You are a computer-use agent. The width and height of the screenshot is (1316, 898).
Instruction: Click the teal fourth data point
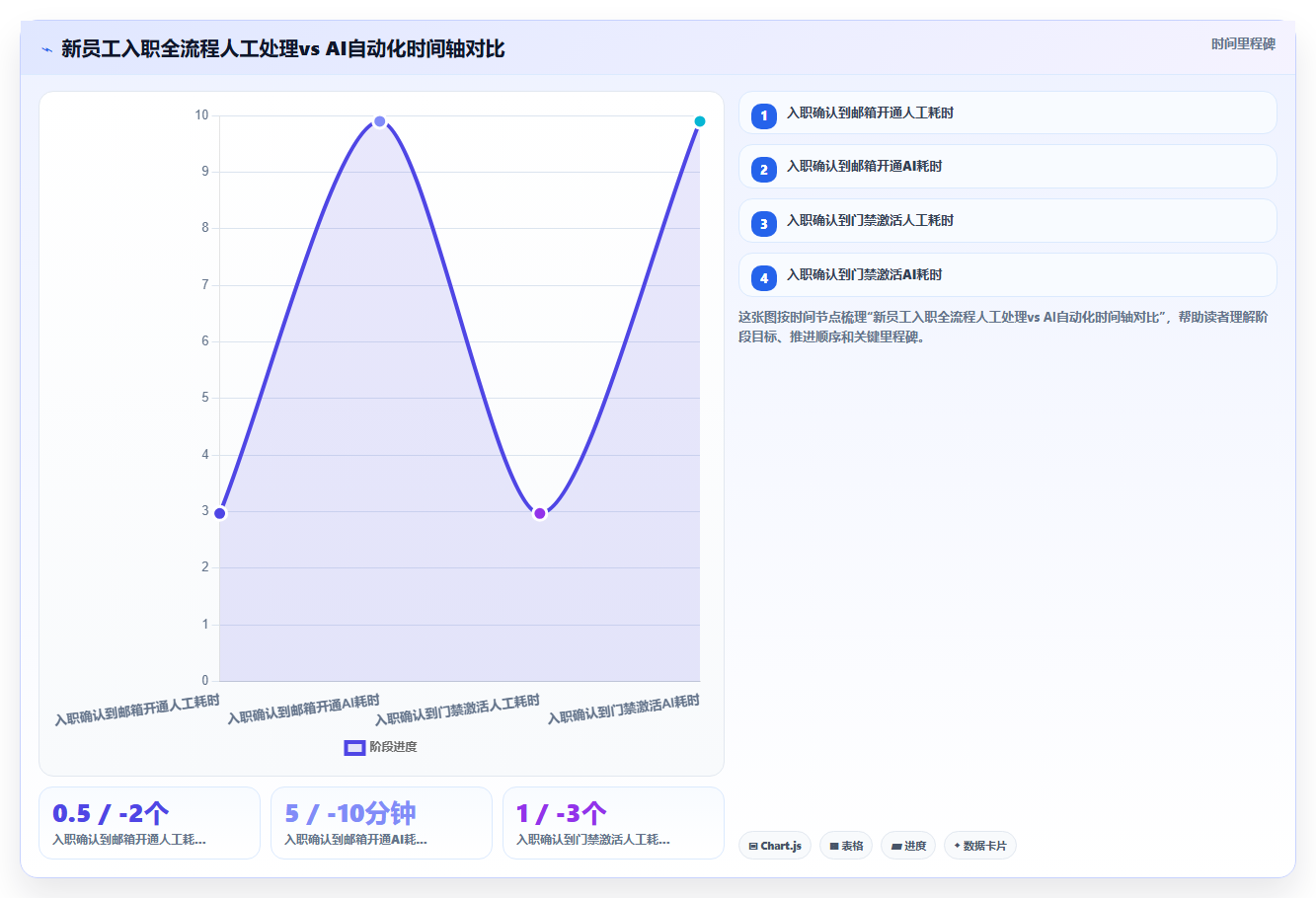tap(699, 121)
